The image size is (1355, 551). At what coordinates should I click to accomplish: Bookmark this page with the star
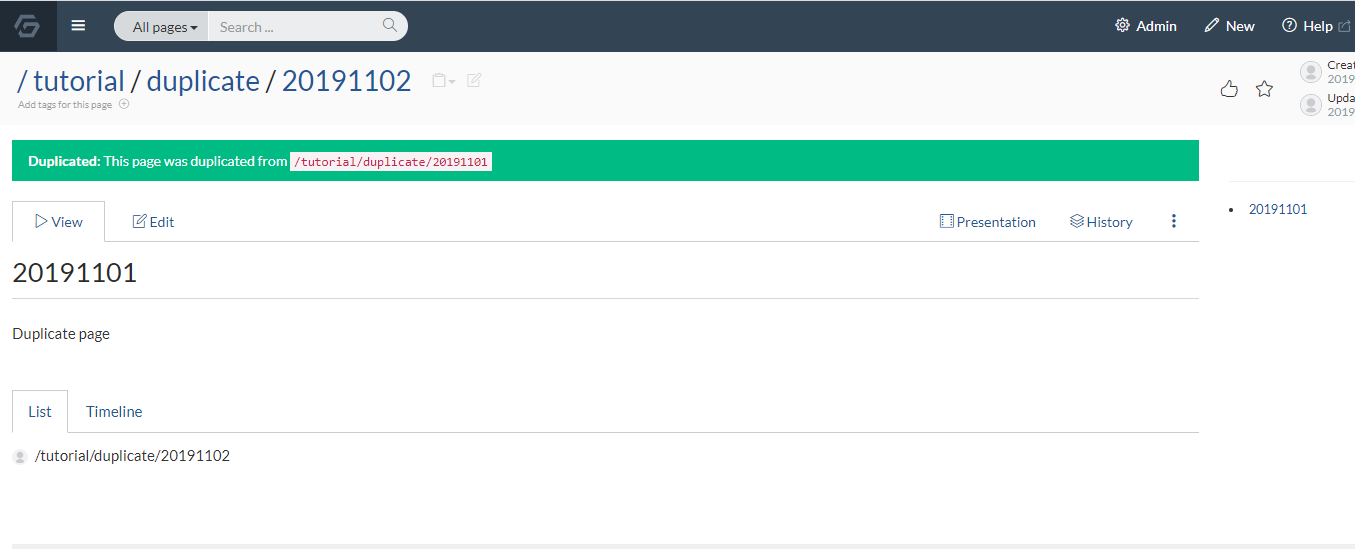(x=1264, y=89)
